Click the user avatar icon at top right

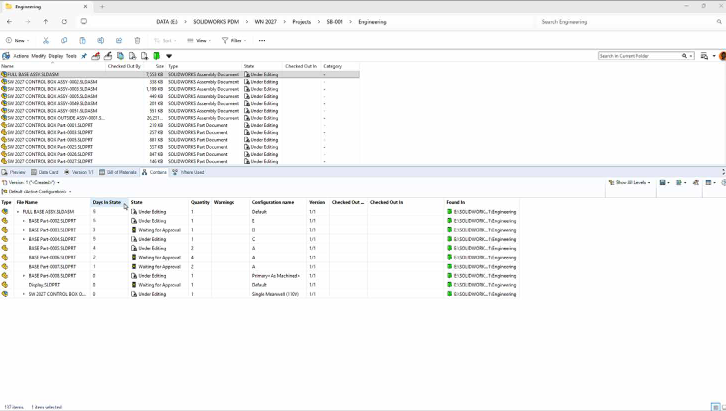(722, 56)
